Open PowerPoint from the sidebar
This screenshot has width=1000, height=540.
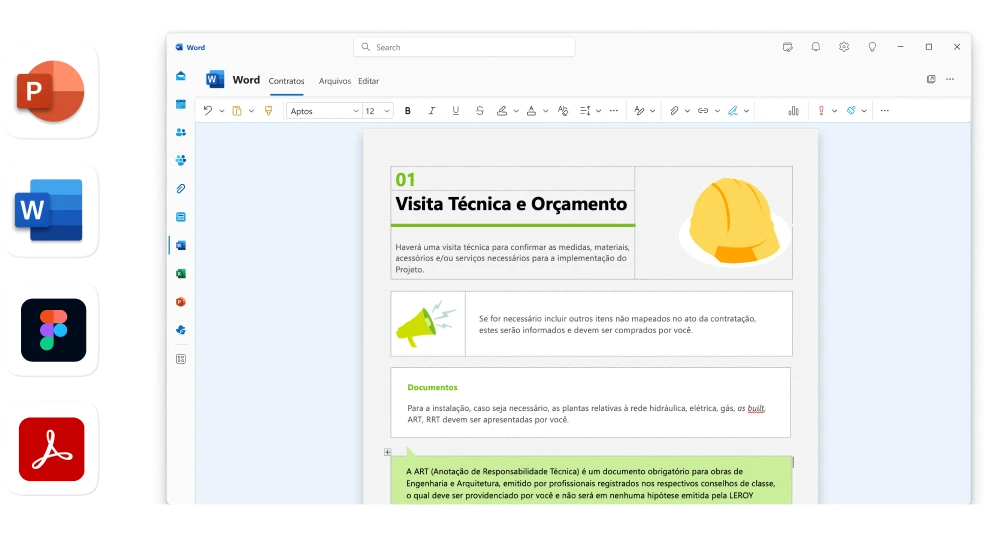(181, 302)
